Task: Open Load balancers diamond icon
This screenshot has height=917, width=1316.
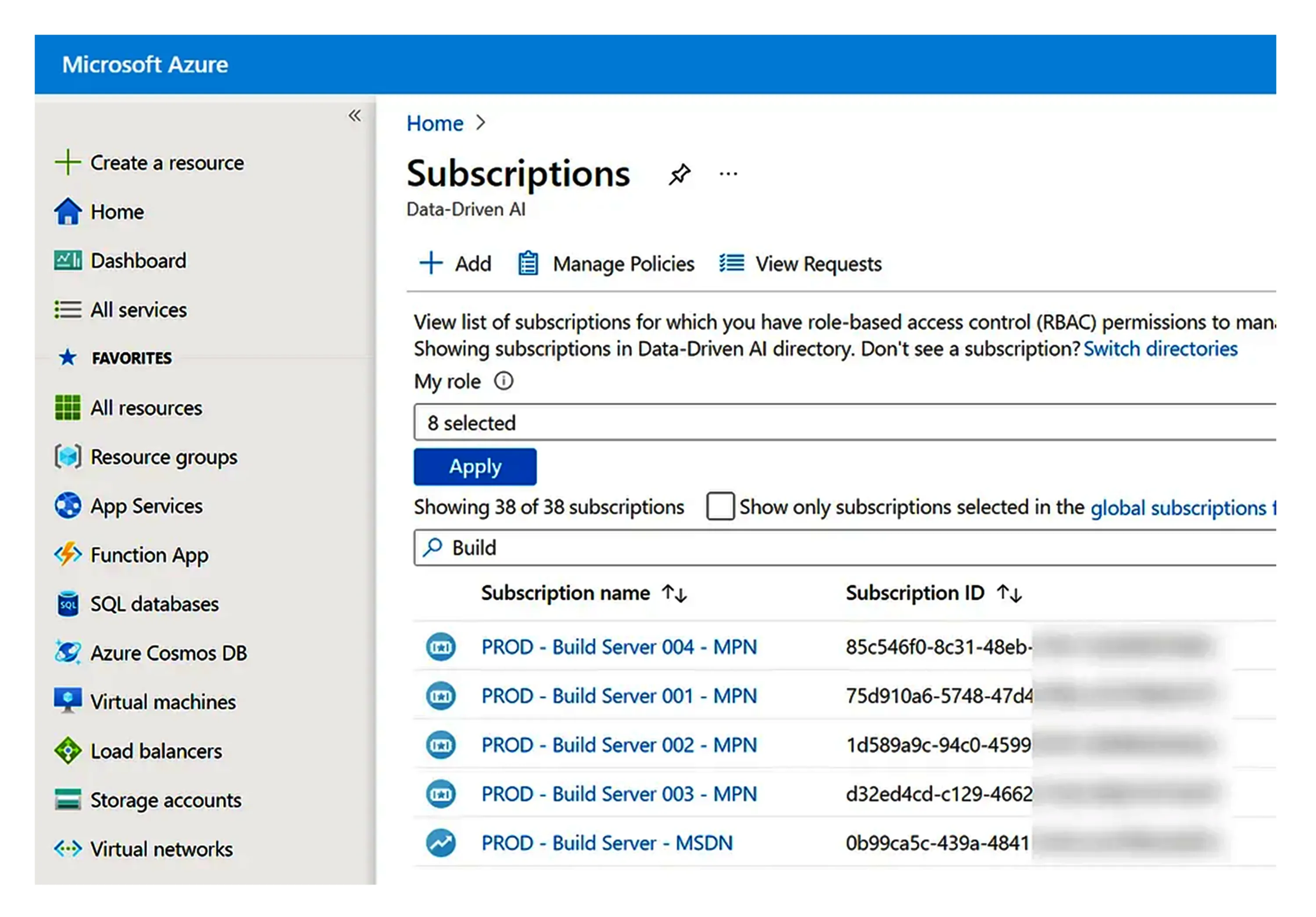Action: (x=68, y=750)
